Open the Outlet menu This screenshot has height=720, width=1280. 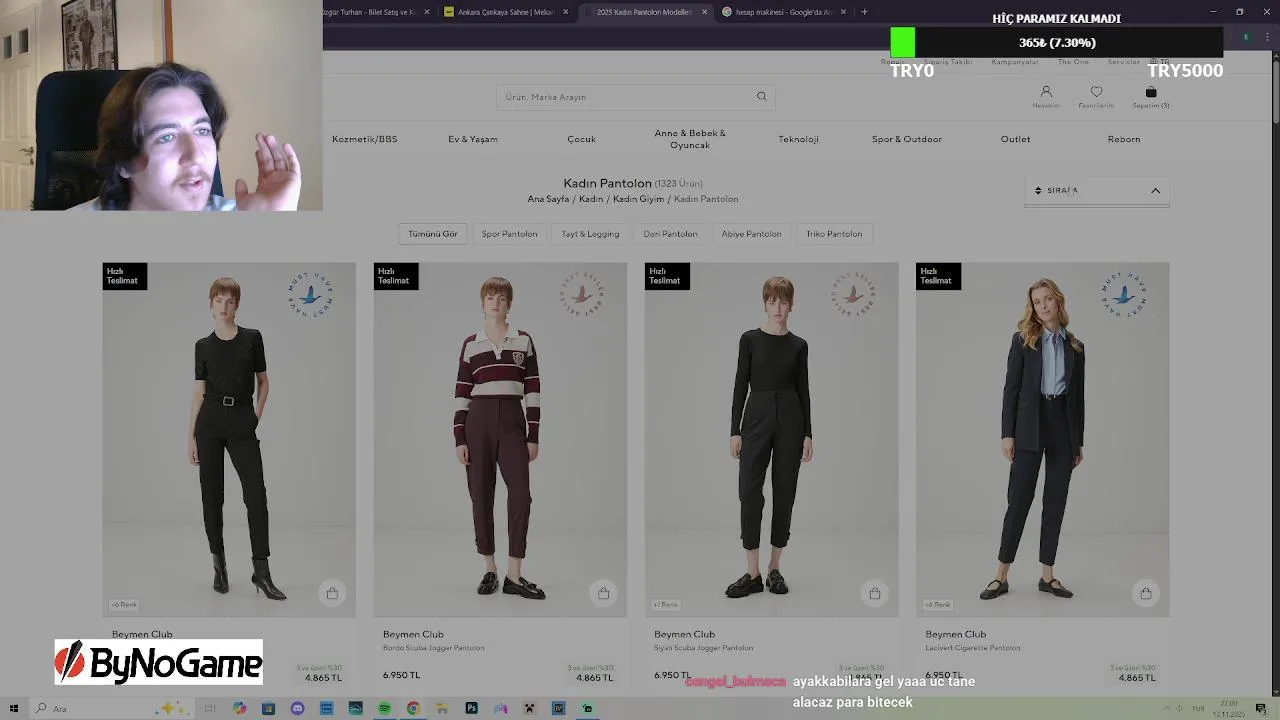click(1015, 139)
